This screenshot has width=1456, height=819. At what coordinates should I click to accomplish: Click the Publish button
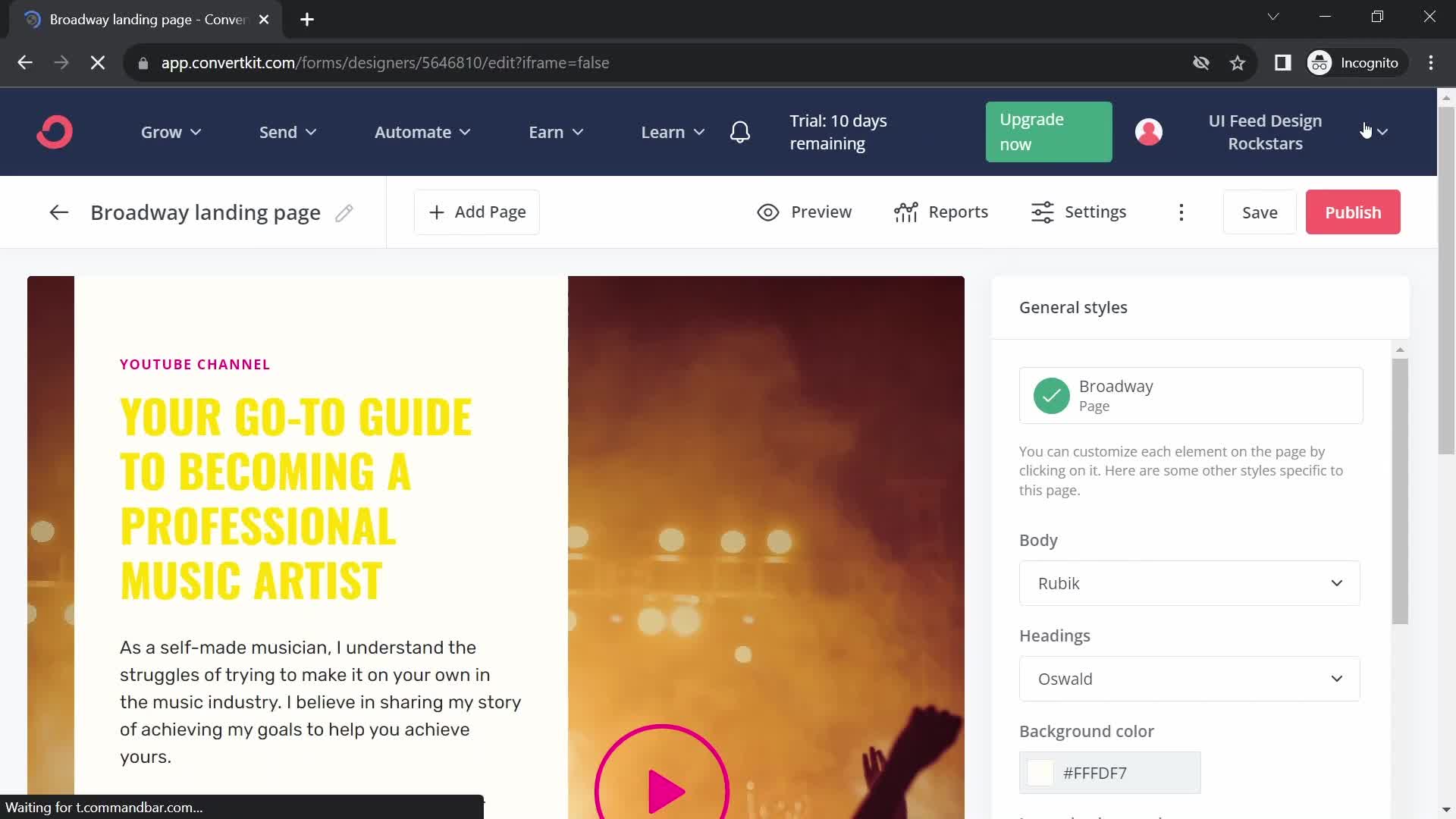coord(1353,212)
